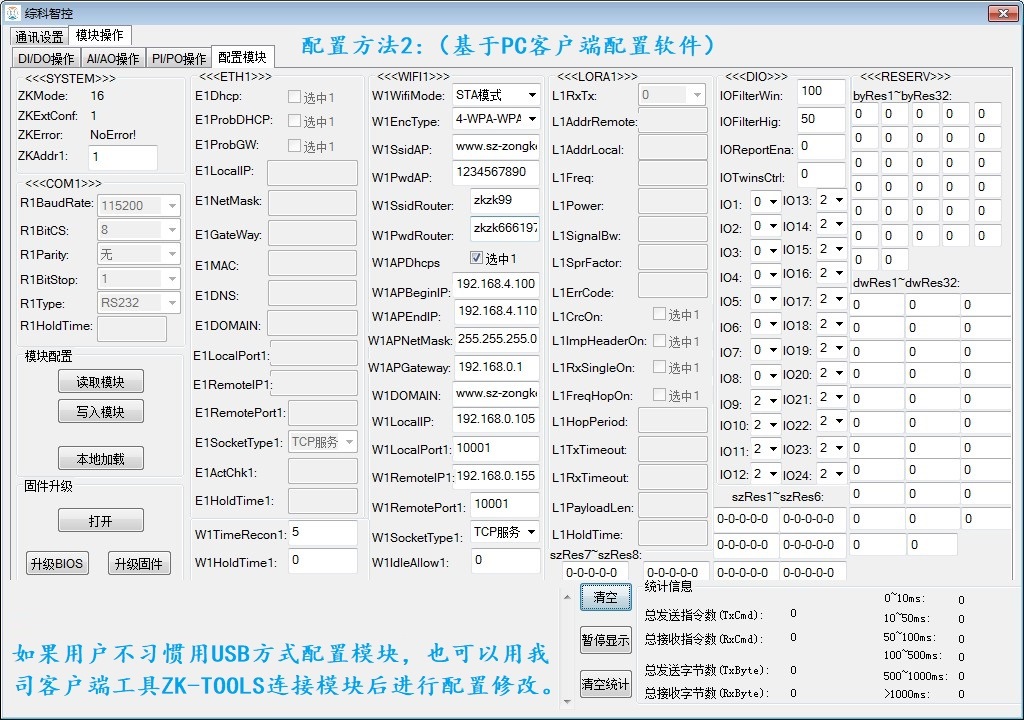This screenshot has height=720, width=1024.
Task: Click the 本地加载 button
Action: coord(101,459)
